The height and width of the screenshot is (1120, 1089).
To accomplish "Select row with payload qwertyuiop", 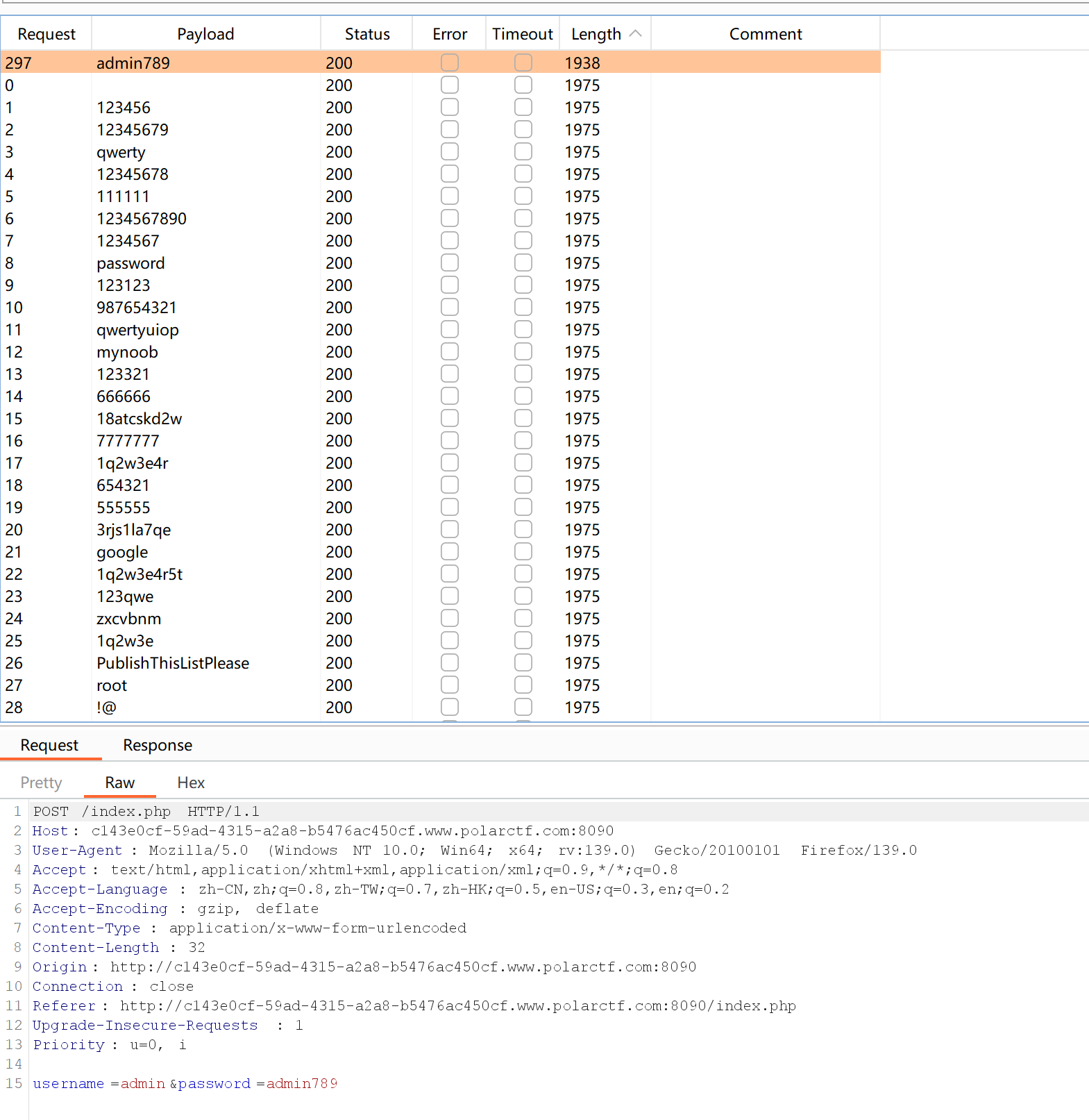I will (x=440, y=329).
